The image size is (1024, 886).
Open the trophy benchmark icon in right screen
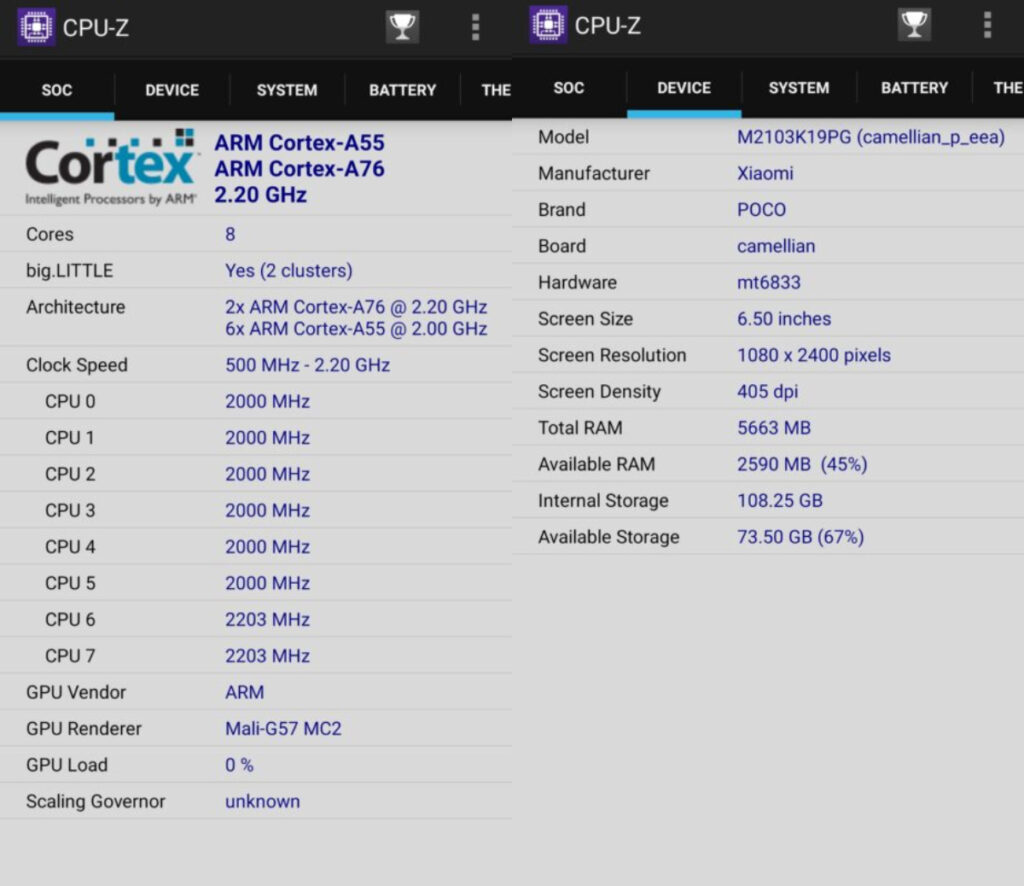(x=914, y=25)
